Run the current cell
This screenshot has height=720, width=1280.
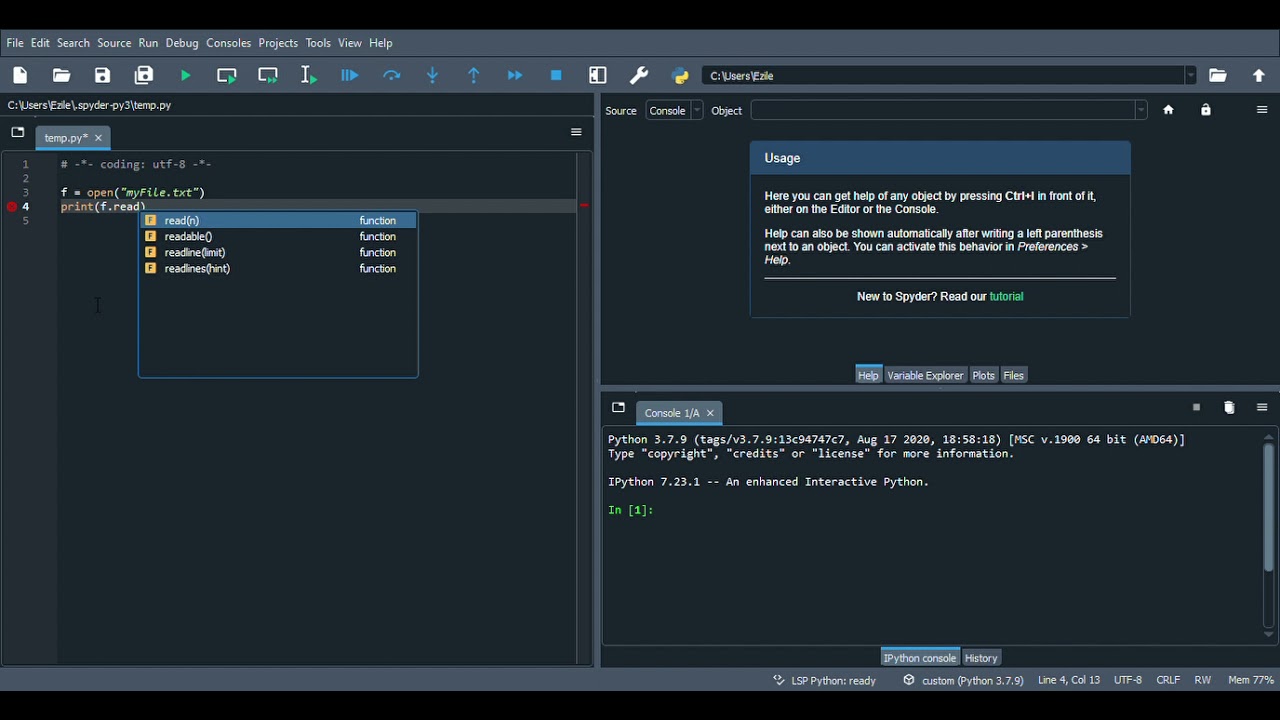pos(227,76)
